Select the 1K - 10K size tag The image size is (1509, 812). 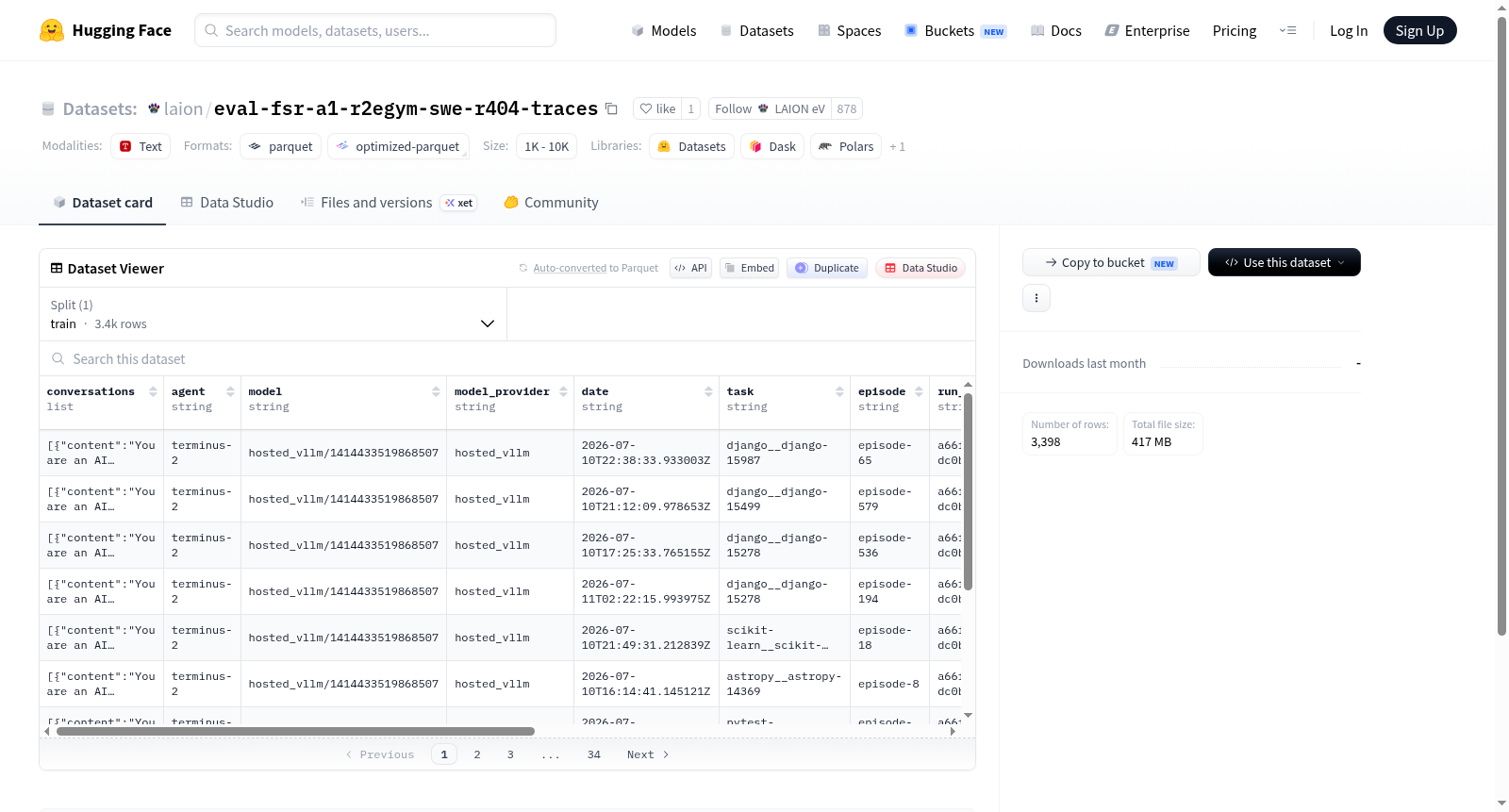coord(546,146)
